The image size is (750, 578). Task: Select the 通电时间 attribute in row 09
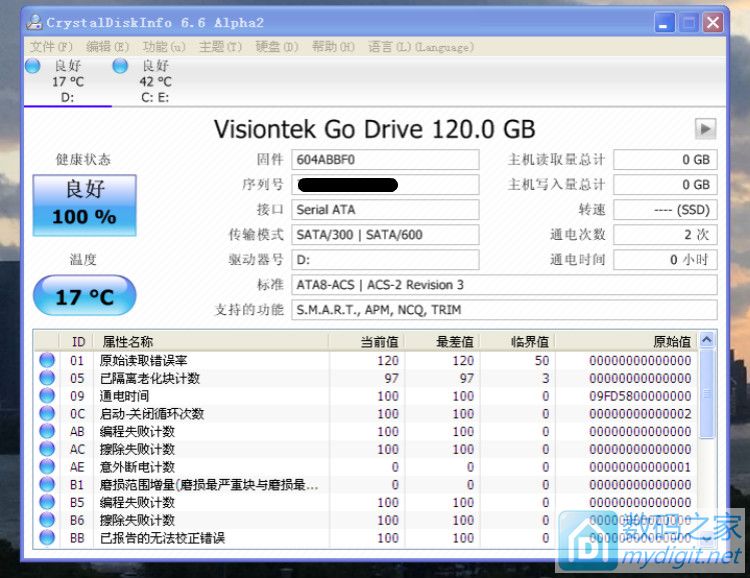(x=124, y=396)
